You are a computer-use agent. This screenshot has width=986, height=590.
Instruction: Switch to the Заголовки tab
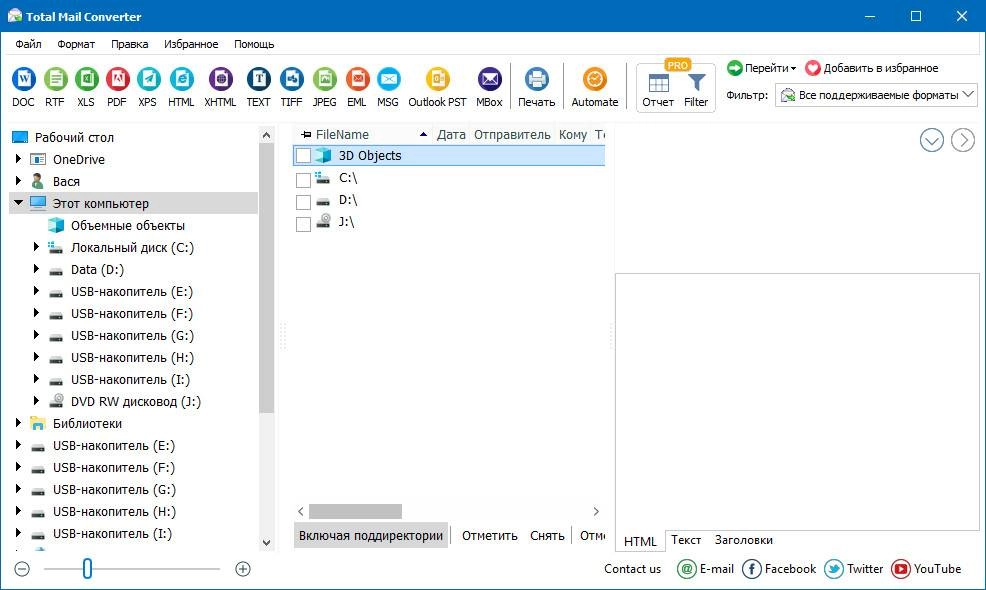coord(743,540)
